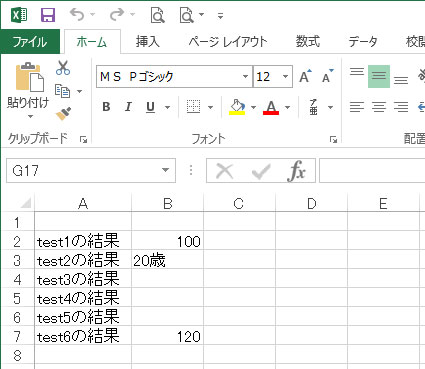This screenshot has width=425, height=369.
Task: Switch to the 挿入 tab
Action: point(148,42)
